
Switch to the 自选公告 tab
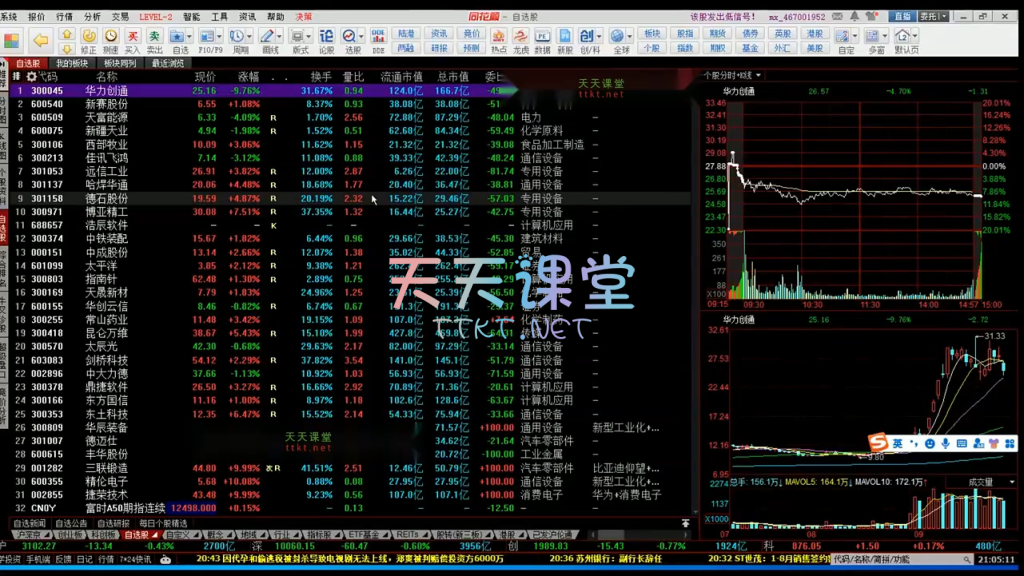point(71,523)
